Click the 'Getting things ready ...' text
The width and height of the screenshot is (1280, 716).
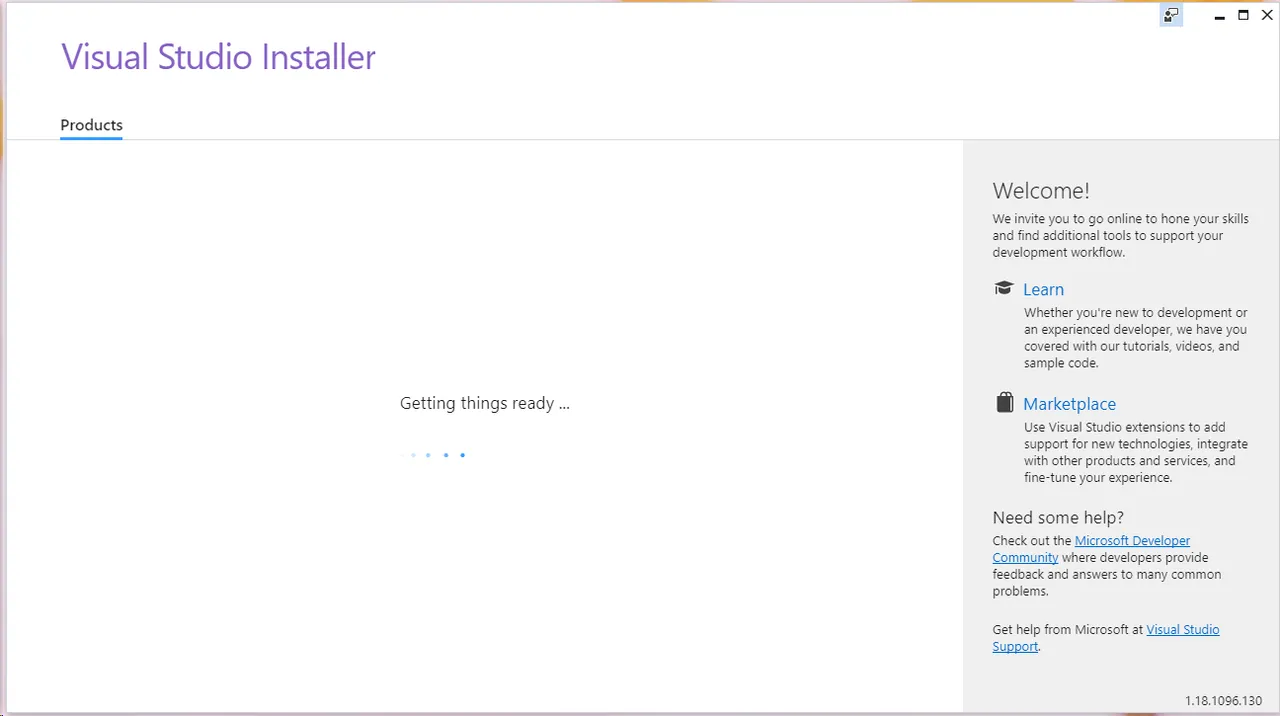click(485, 403)
